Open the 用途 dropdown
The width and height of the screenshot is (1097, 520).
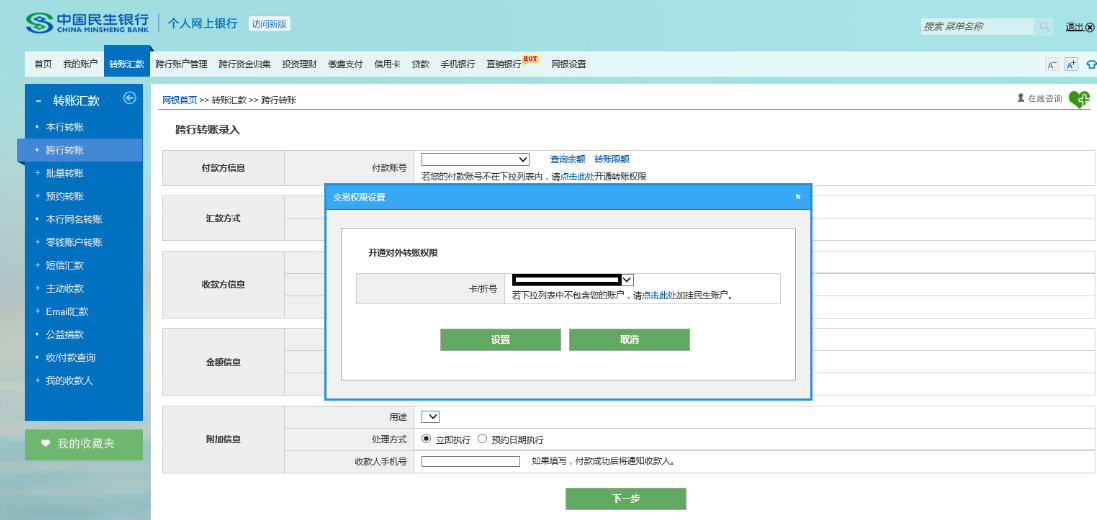pyautogui.click(x=431, y=417)
